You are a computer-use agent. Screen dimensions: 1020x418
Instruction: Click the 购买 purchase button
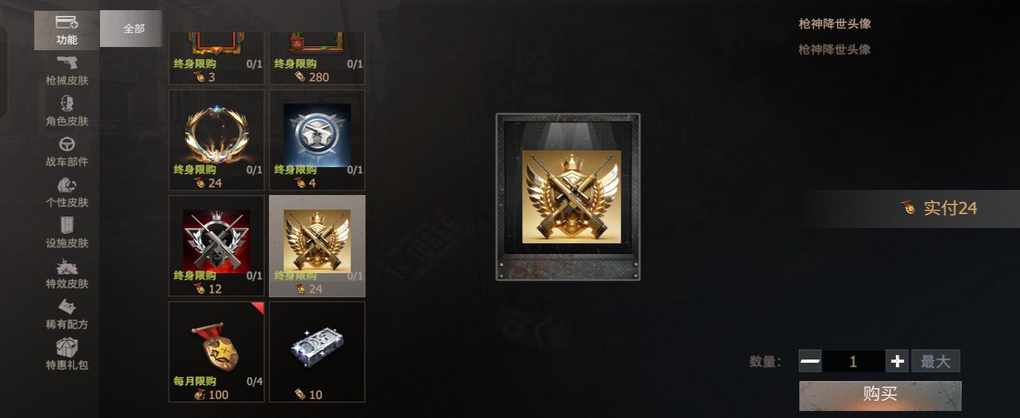pos(880,395)
